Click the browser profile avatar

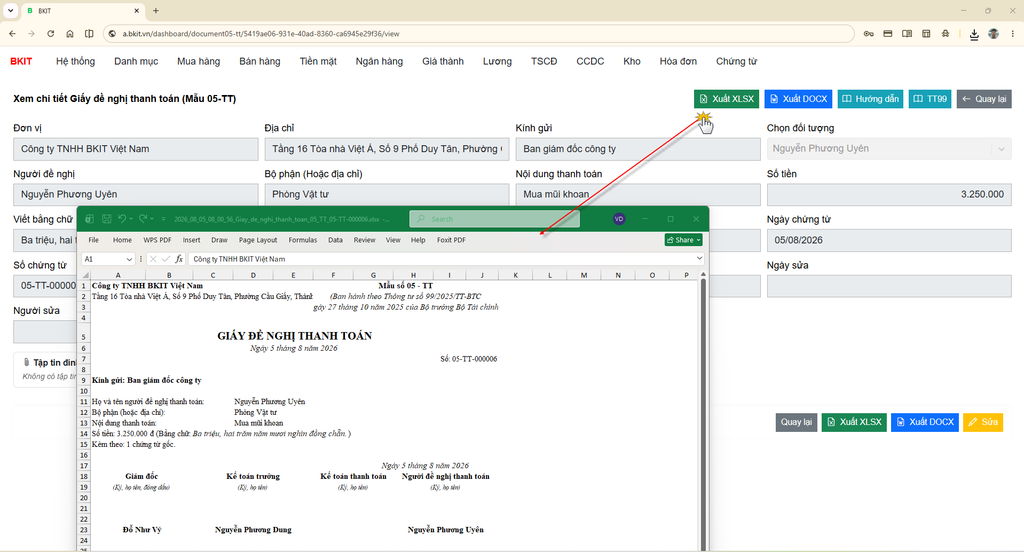click(993, 33)
